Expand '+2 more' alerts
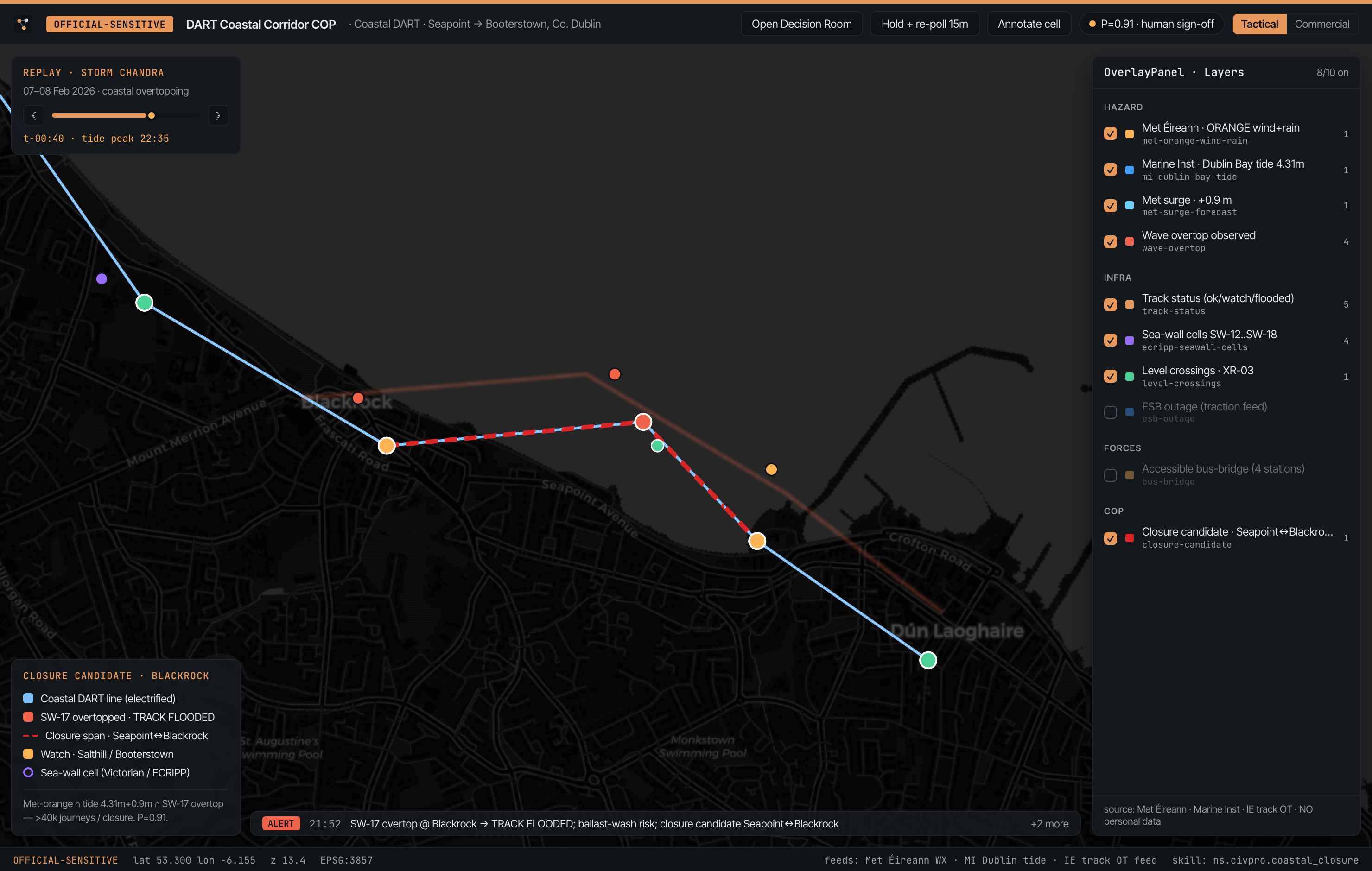This screenshot has width=1372, height=871. [1049, 824]
